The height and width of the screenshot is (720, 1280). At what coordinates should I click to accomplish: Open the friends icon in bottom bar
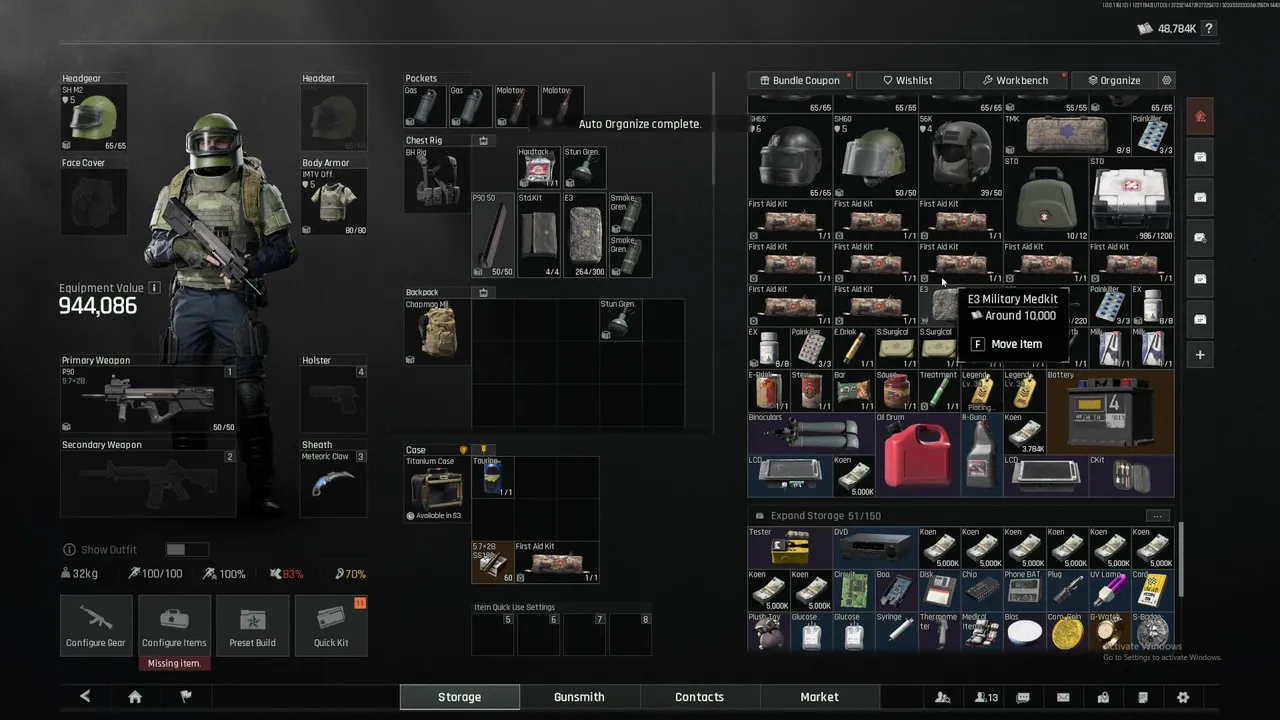[942, 697]
